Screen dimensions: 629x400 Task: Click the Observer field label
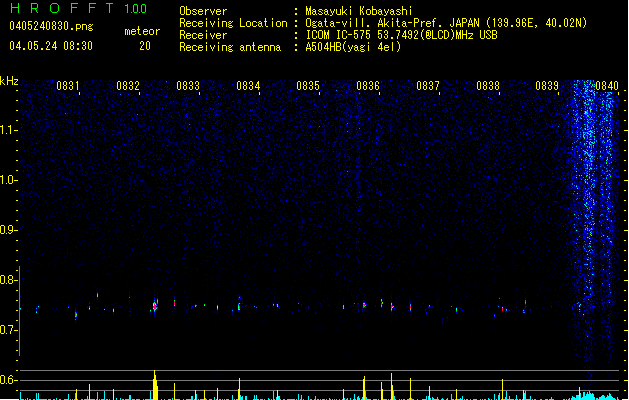[203, 11]
